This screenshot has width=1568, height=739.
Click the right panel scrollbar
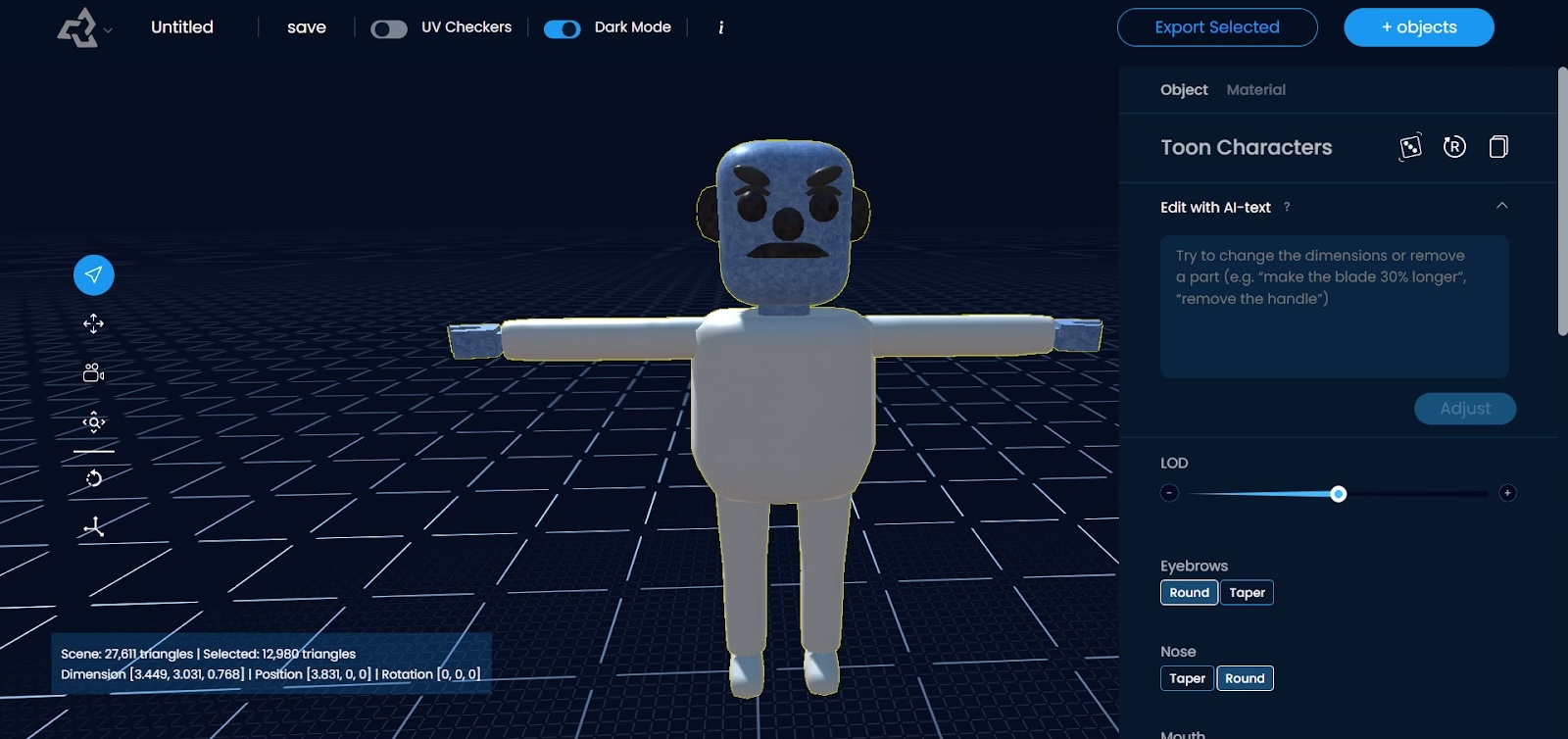[1562, 202]
